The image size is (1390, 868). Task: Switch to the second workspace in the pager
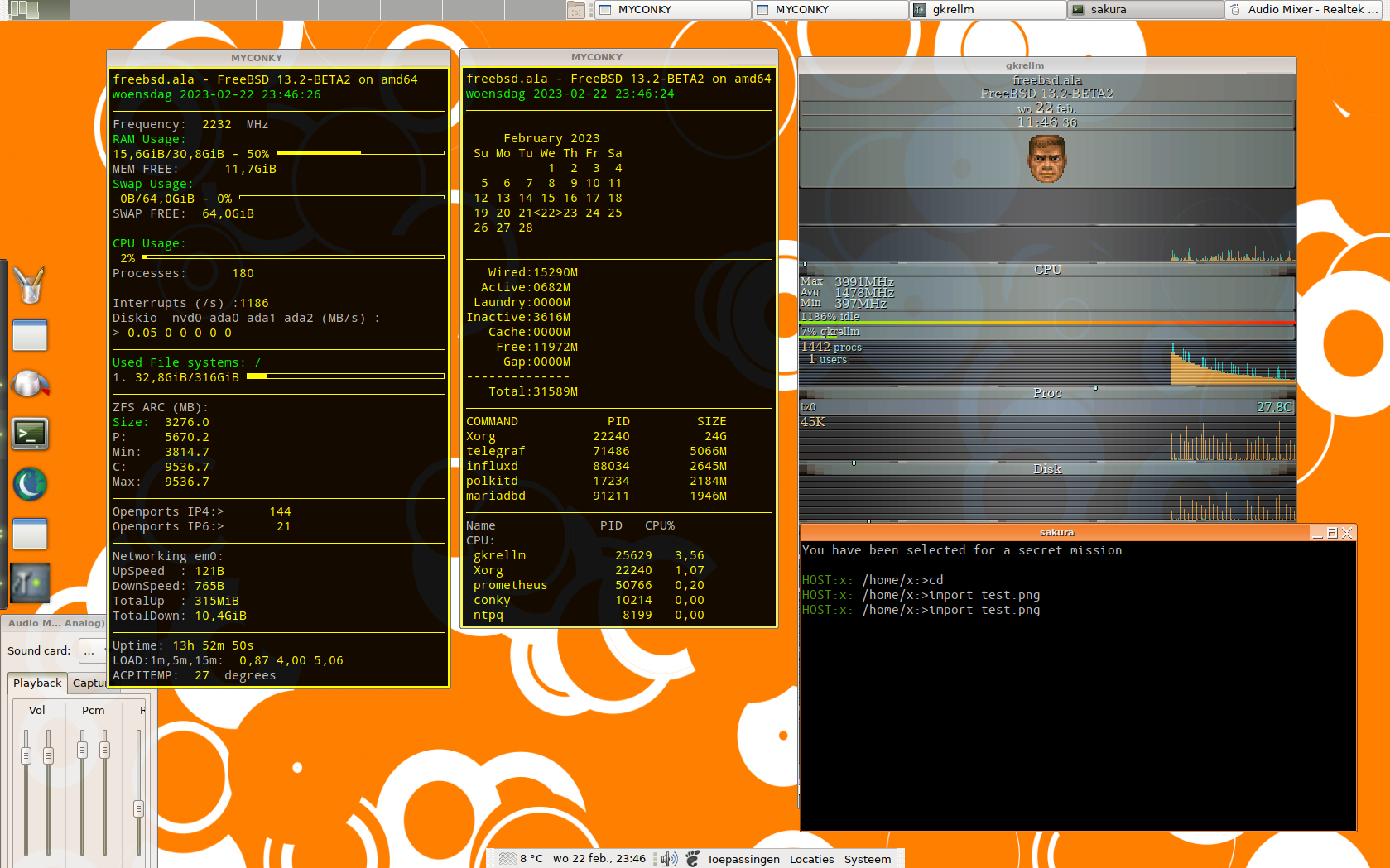pos(100,10)
